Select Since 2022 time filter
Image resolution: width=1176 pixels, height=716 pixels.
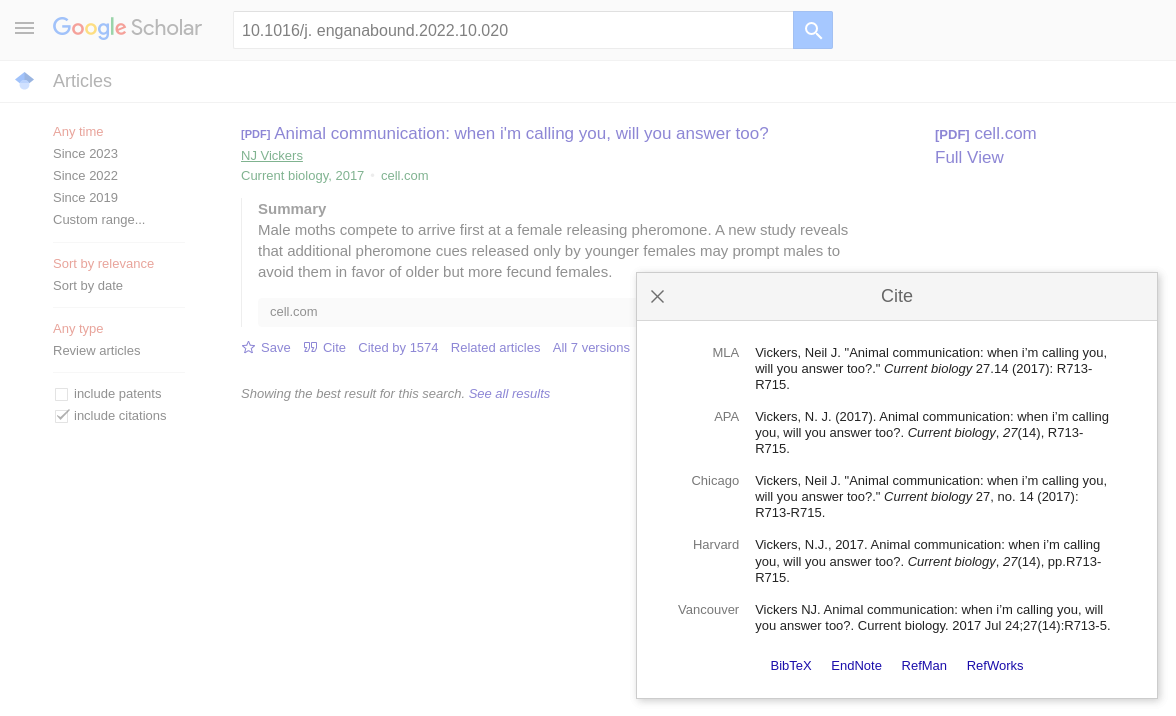(x=85, y=175)
